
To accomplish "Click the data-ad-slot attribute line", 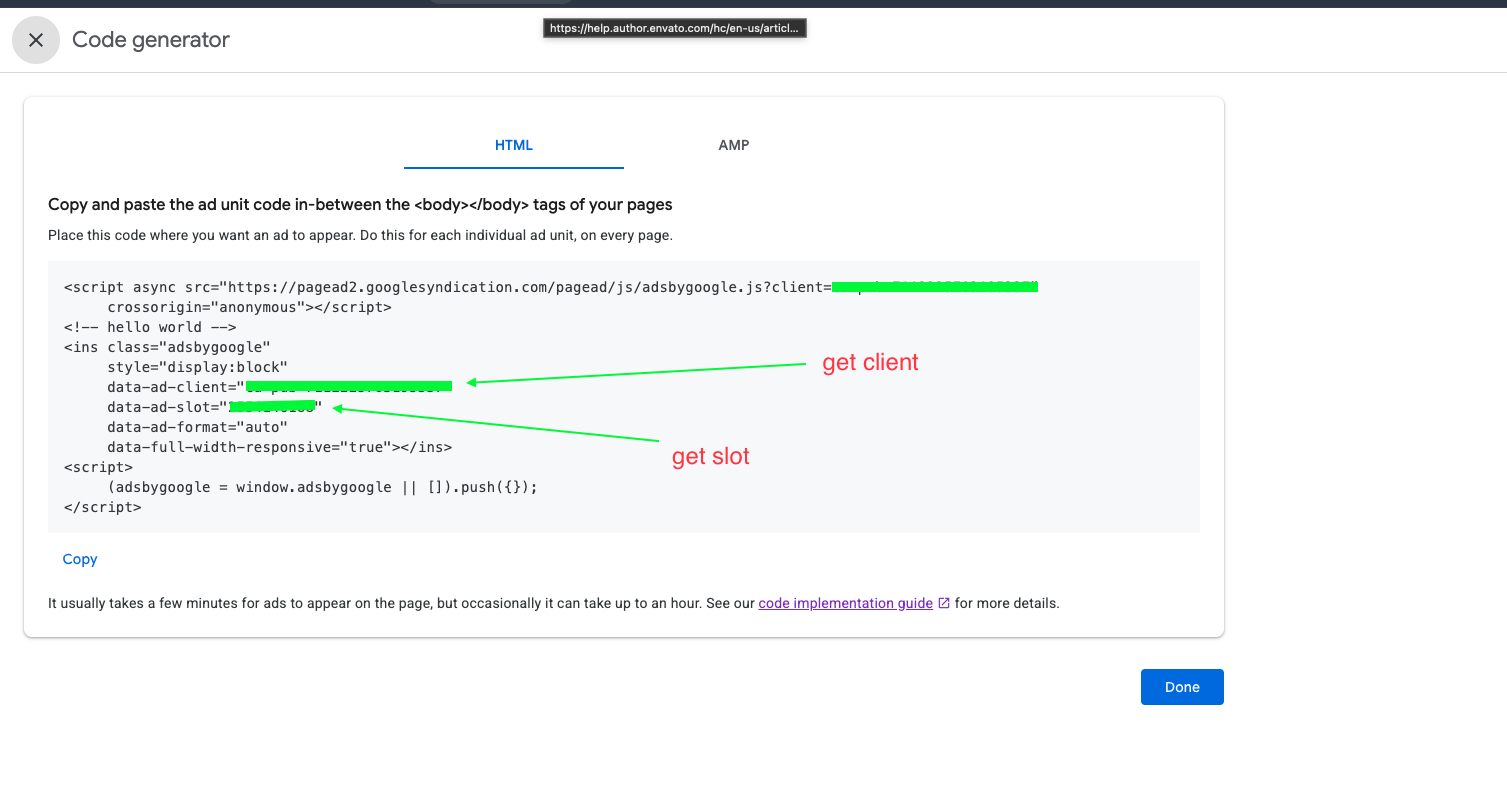I will pyautogui.click(x=165, y=407).
